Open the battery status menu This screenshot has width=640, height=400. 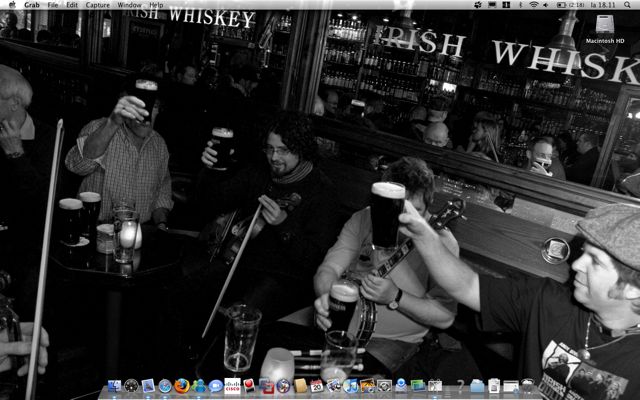pyautogui.click(x=571, y=5)
